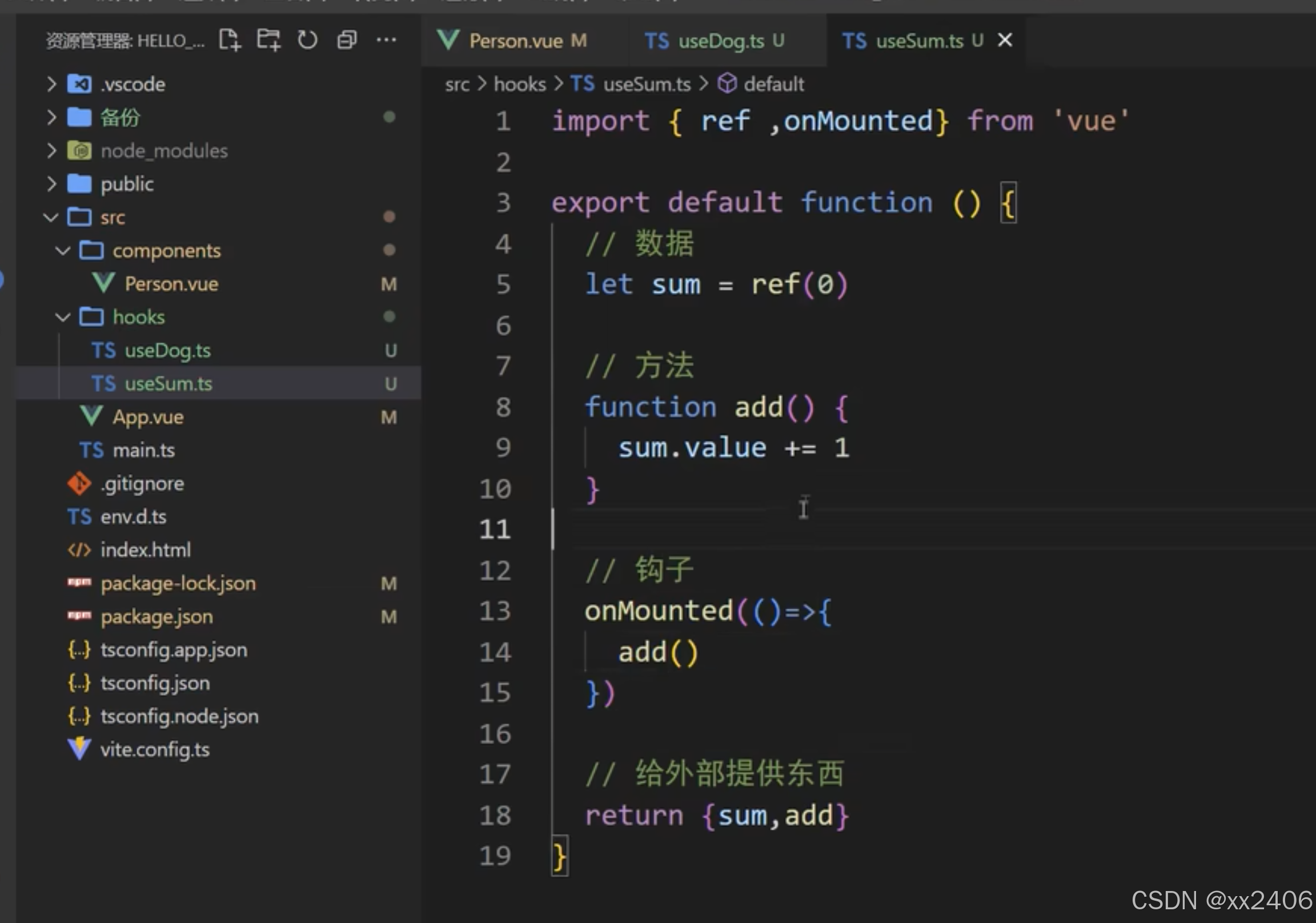
Task: Click the Vue logo on Person.vue tab
Action: [448, 40]
